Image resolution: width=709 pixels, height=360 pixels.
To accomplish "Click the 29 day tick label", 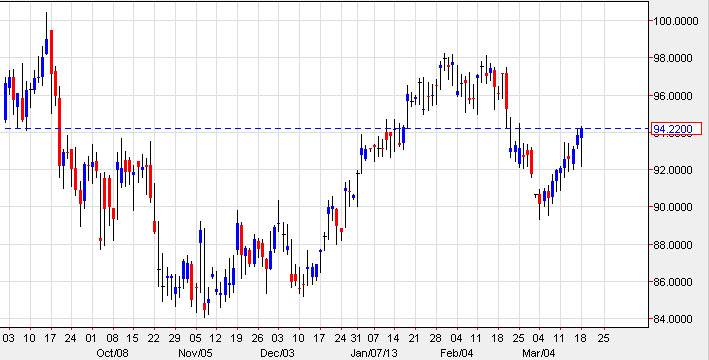I will coord(174,338).
